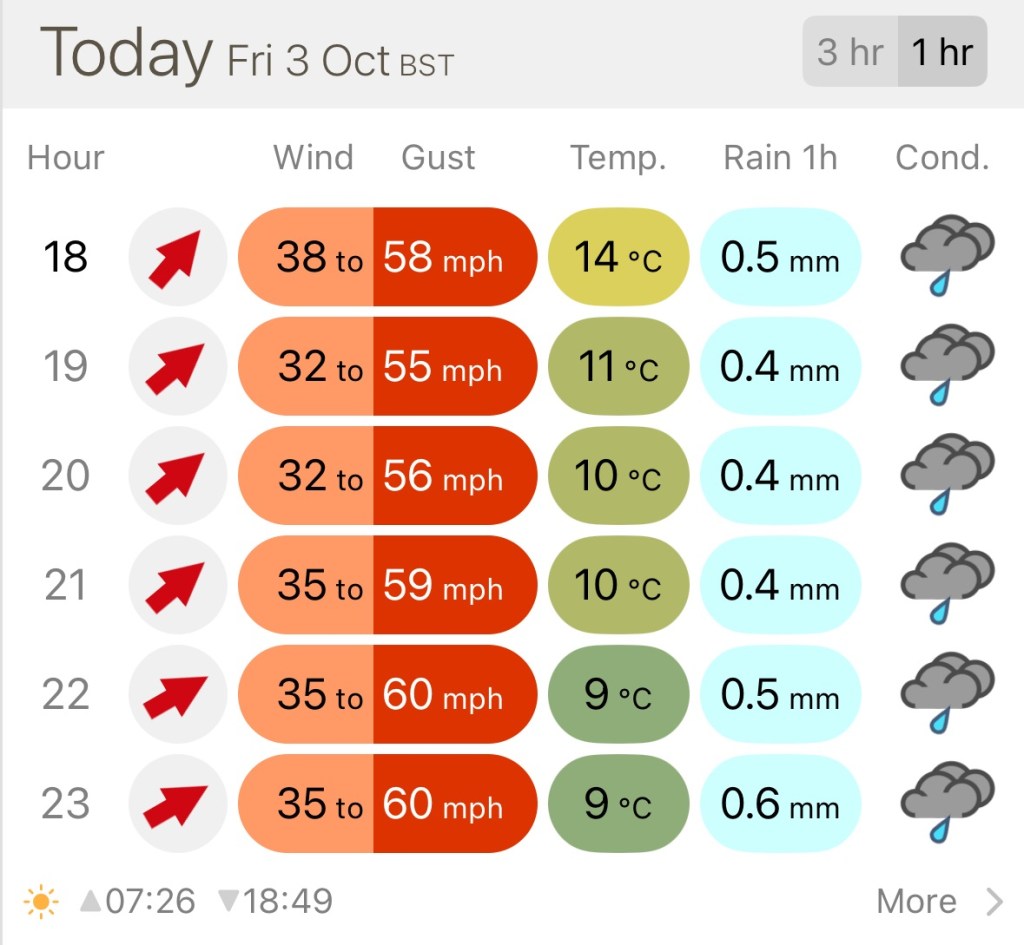Click the wind direction arrow for hour 23
This screenshot has width=1024, height=945.
pos(173,804)
